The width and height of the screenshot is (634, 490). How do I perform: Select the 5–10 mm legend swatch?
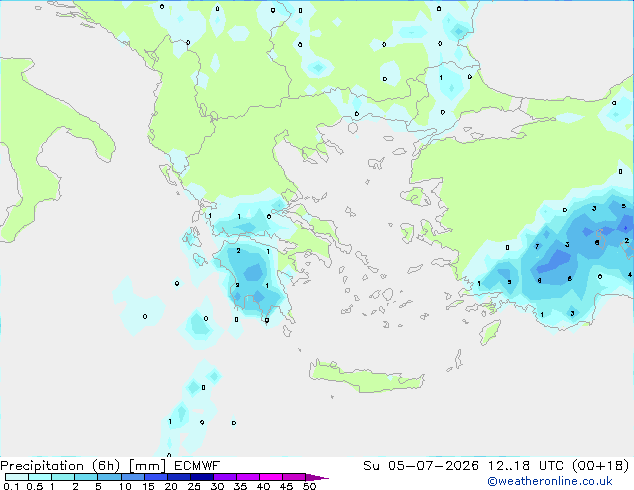click(109, 477)
